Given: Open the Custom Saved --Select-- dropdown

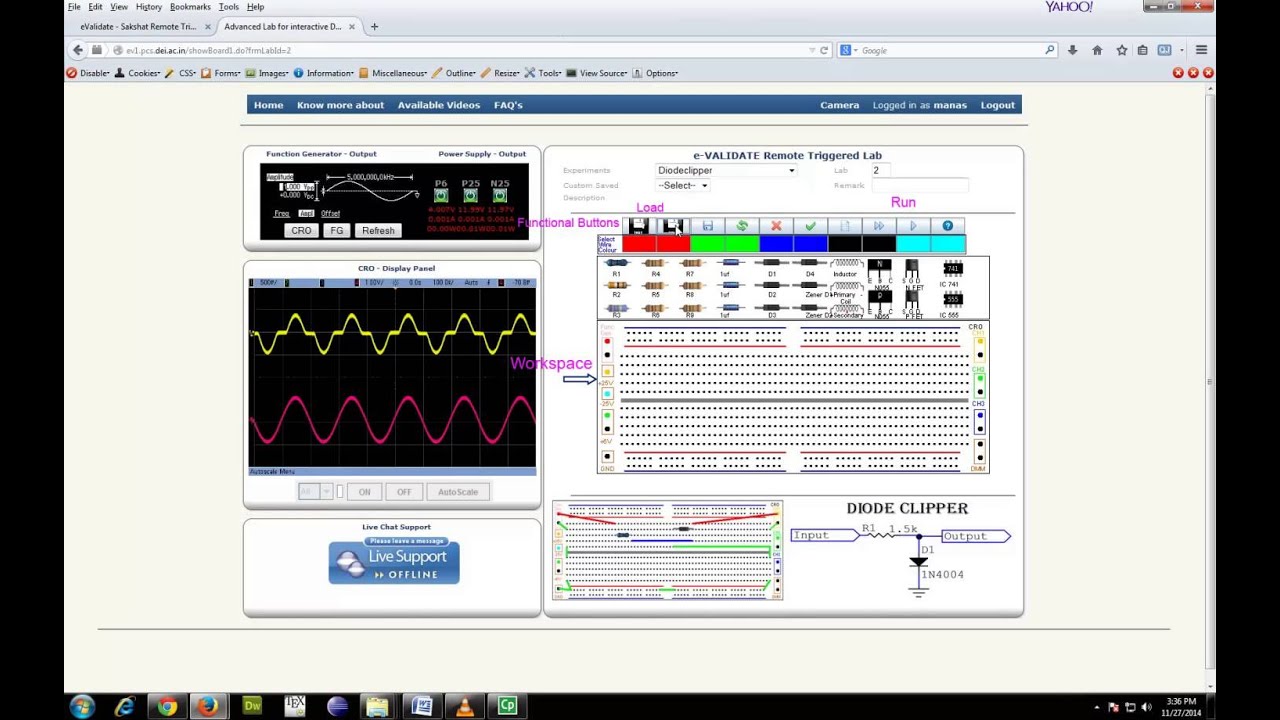Looking at the screenshot, I should [682, 186].
